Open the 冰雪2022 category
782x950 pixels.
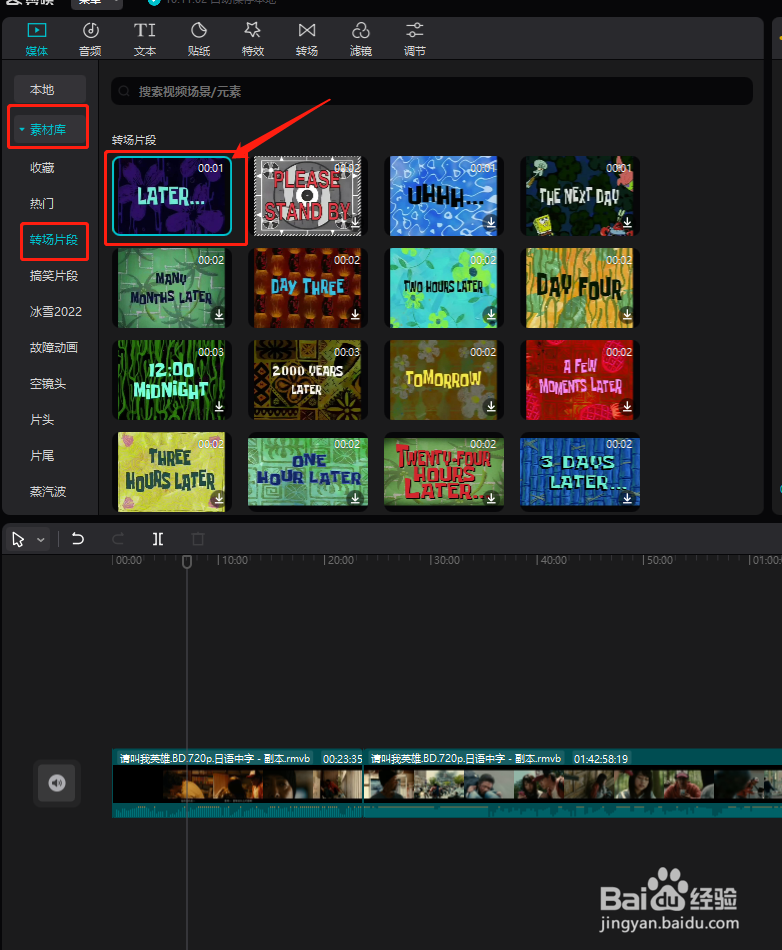pyautogui.click(x=56, y=311)
